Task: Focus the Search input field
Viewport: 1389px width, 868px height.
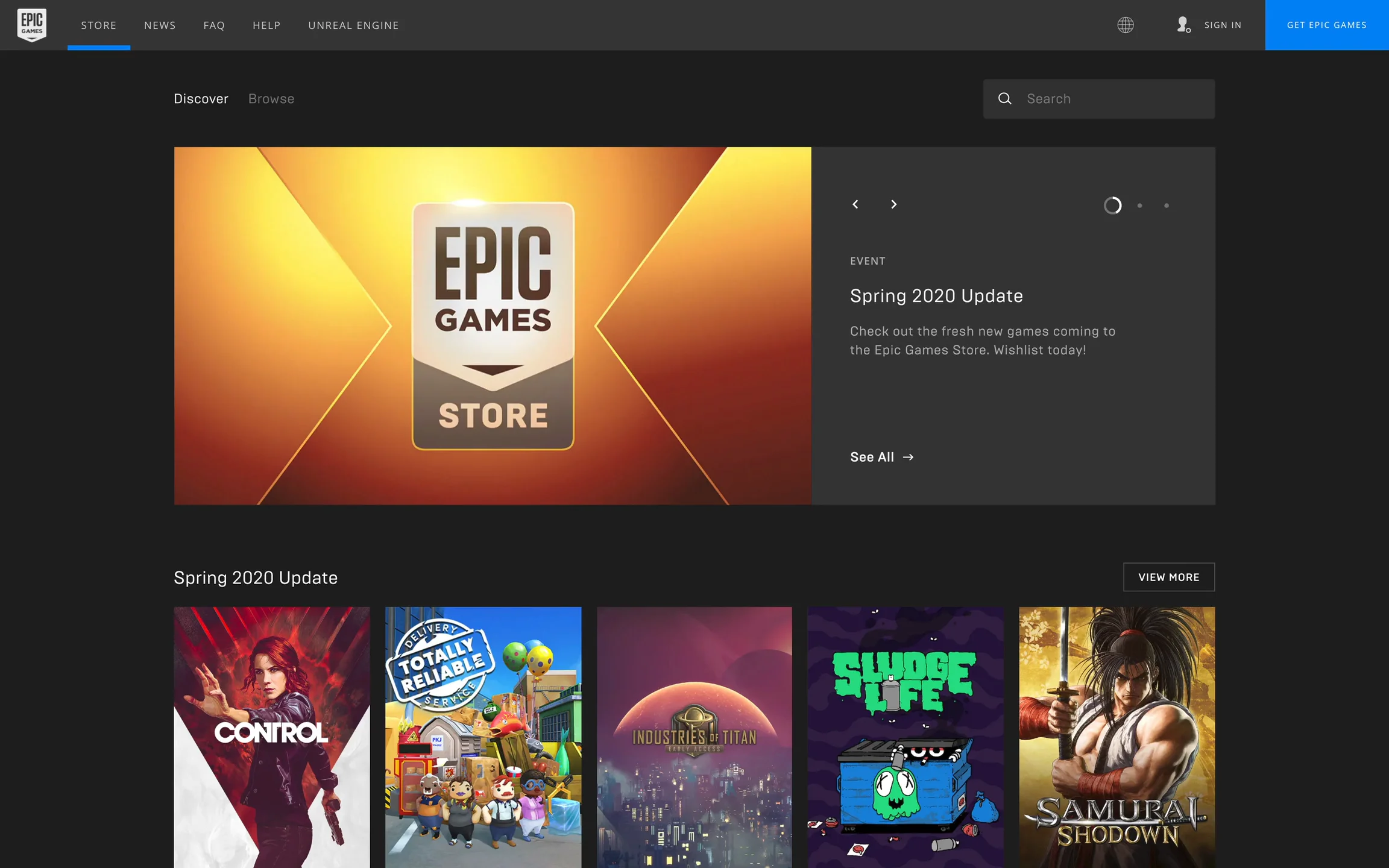Action: pos(1115,99)
